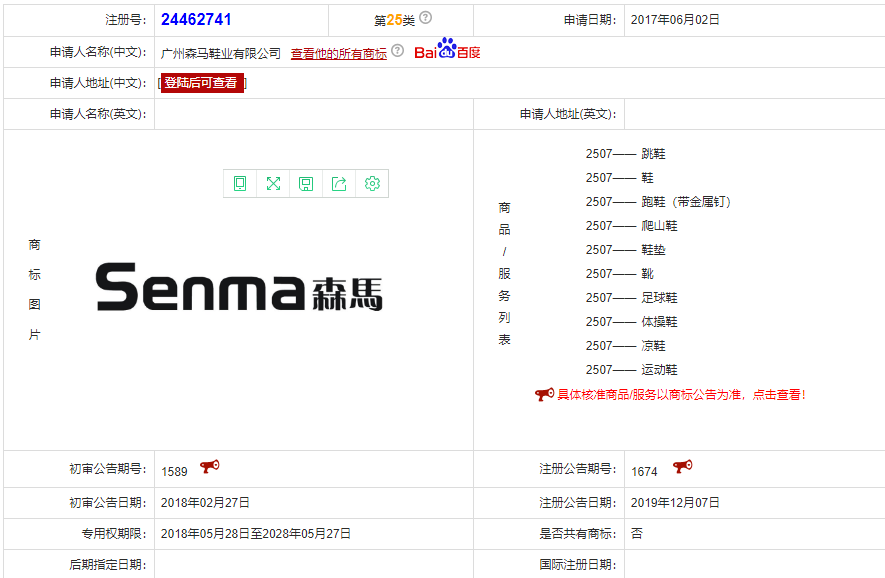Click the green save icon in the image toolbar

[x=306, y=183]
